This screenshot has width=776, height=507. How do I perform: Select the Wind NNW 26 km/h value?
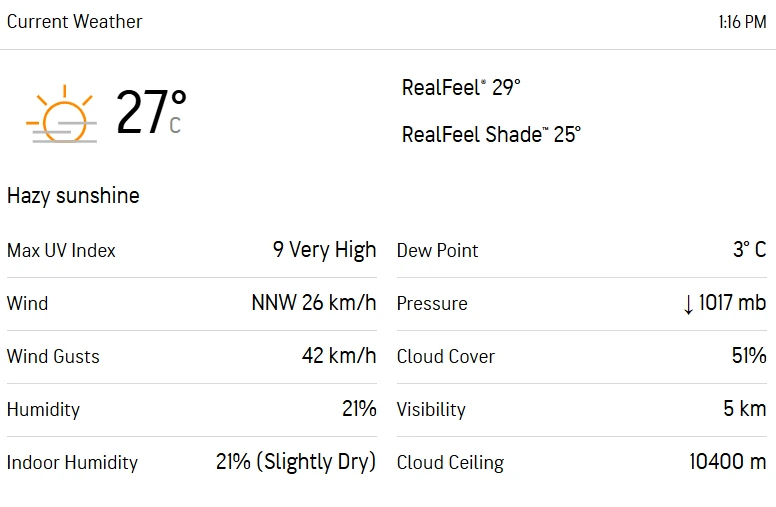click(314, 303)
